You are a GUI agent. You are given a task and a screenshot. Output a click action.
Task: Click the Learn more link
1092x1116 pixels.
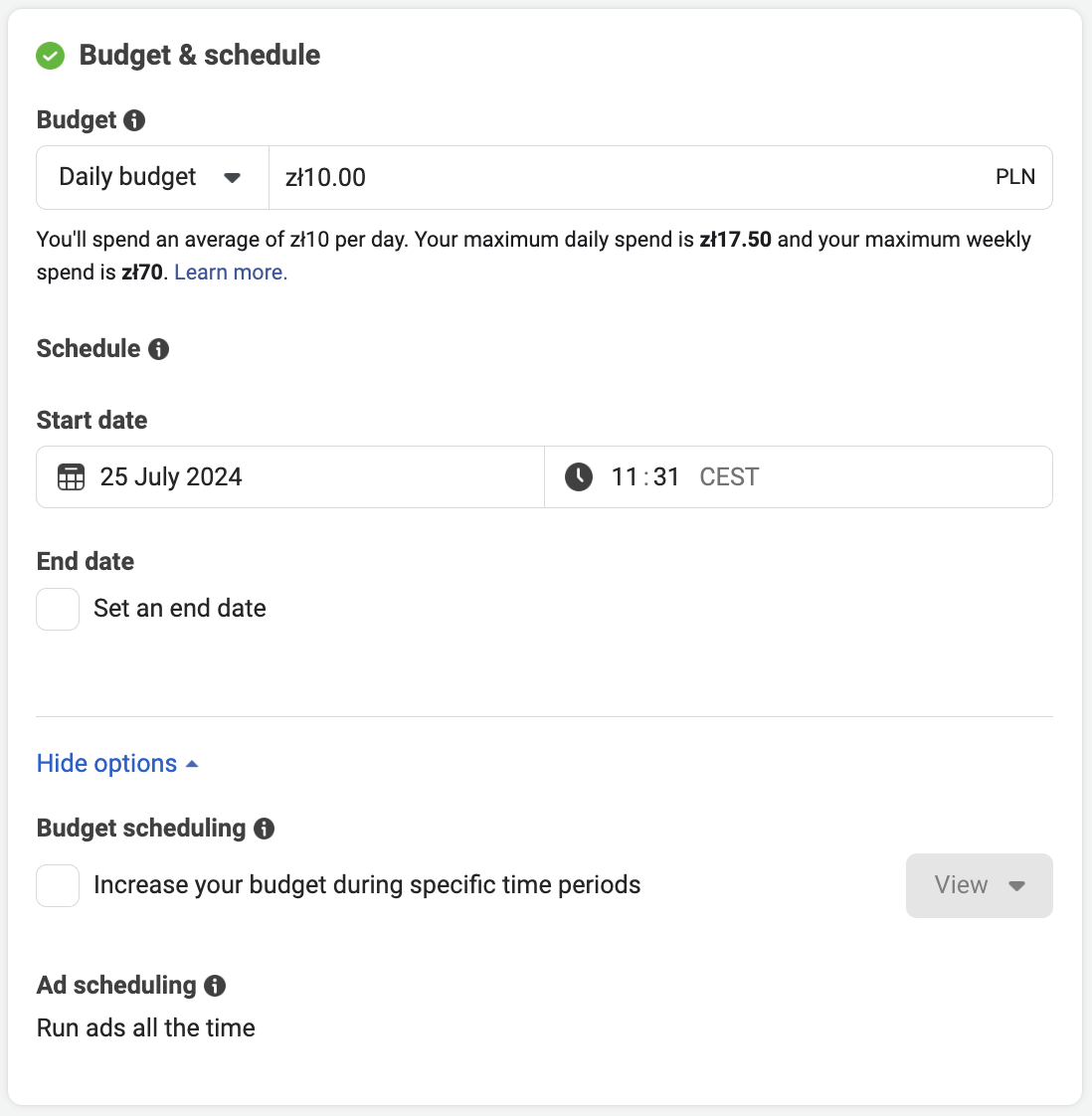coord(231,273)
